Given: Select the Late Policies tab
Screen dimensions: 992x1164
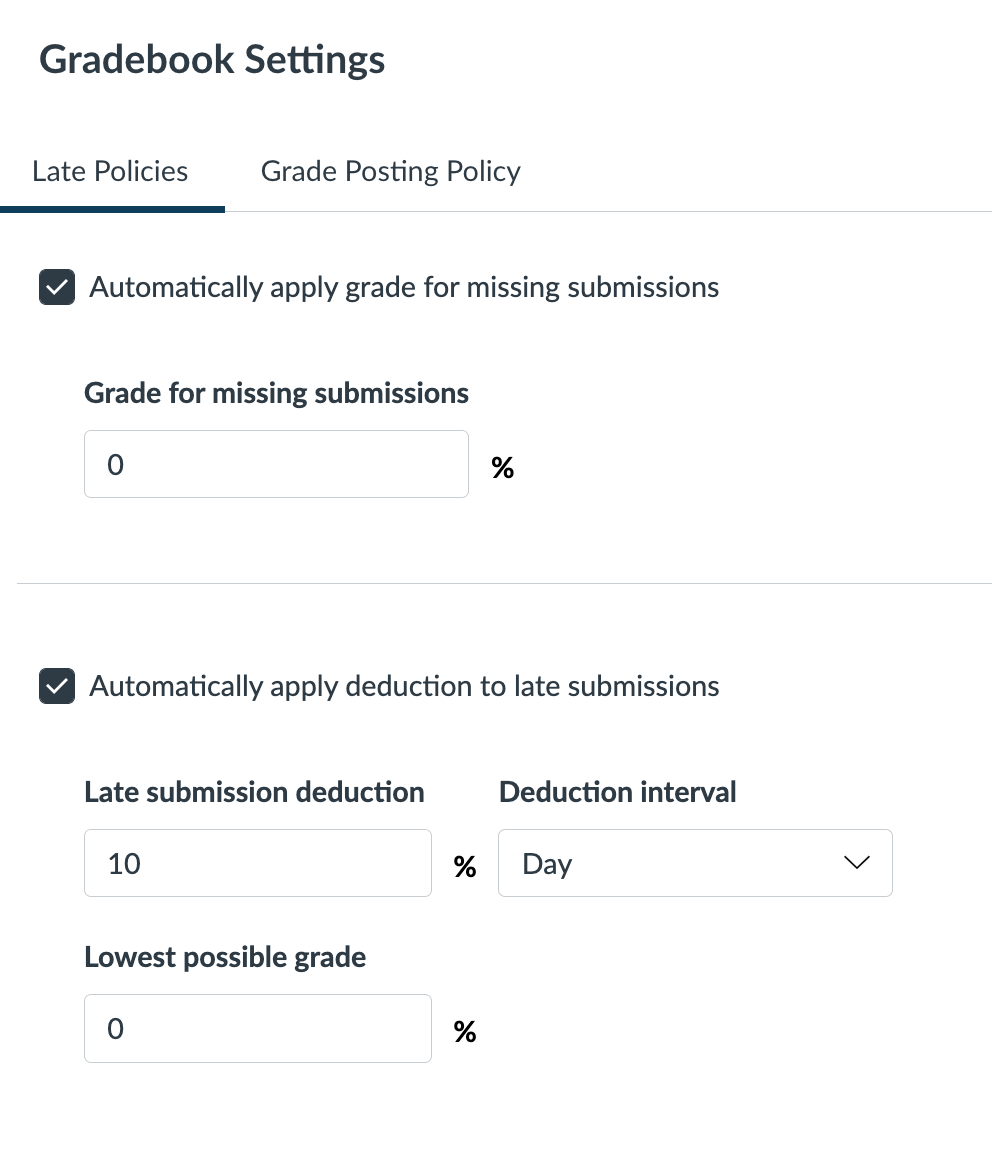Looking at the screenshot, I should pos(110,171).
